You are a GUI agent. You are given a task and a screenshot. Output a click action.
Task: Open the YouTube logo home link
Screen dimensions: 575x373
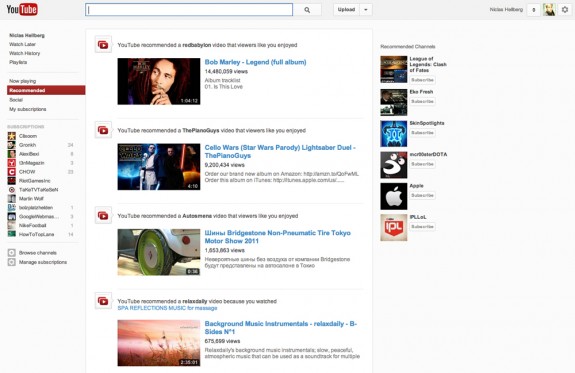pyautogui.click(x=22, y=9)
